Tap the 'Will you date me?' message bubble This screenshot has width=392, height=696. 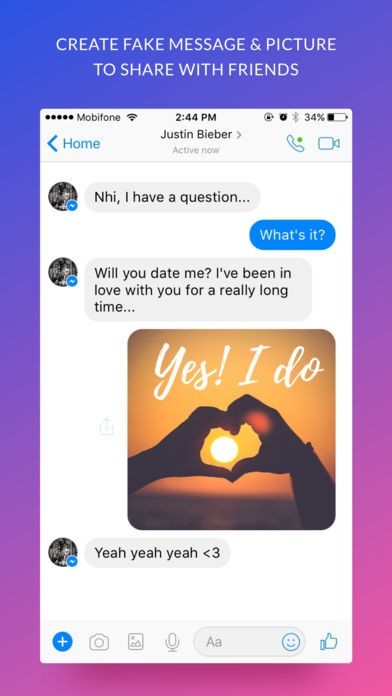coord(198,289)
